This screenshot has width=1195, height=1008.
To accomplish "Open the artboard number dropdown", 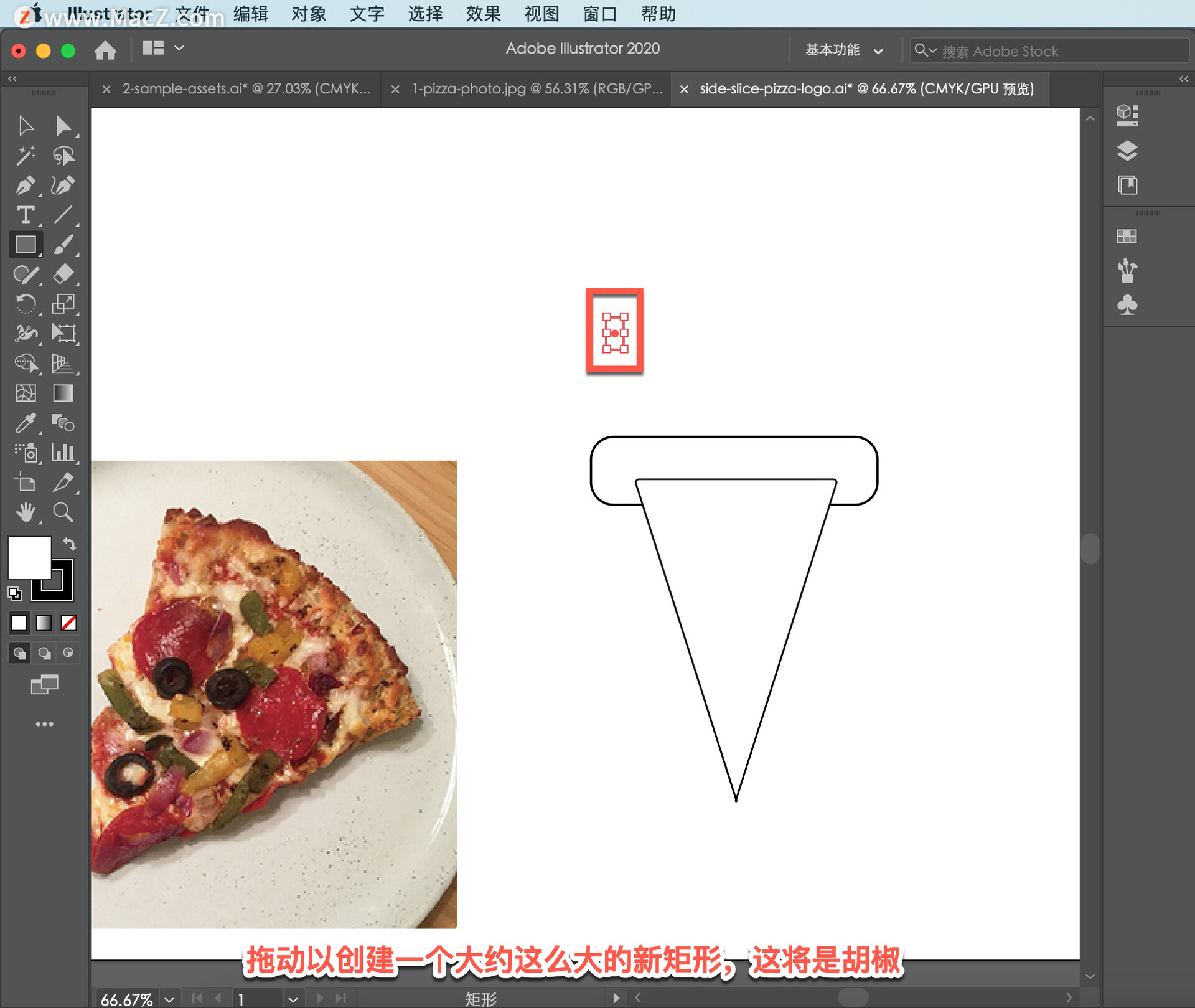I will pos(293,999).
